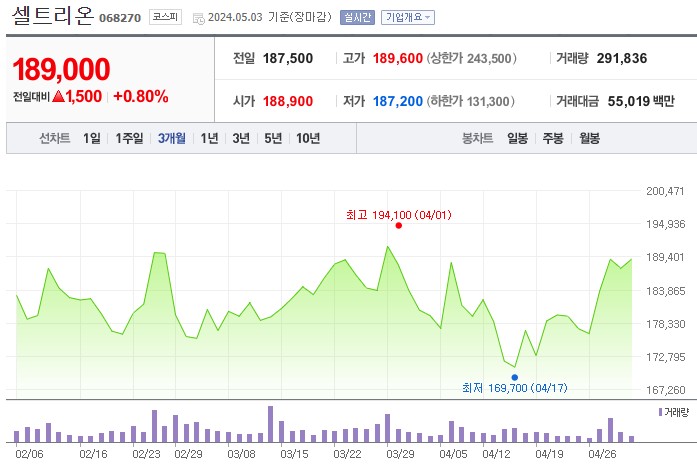The image size is (697, 467).
Task: Click the 03/15 date axis label
Action: point(294,454)
